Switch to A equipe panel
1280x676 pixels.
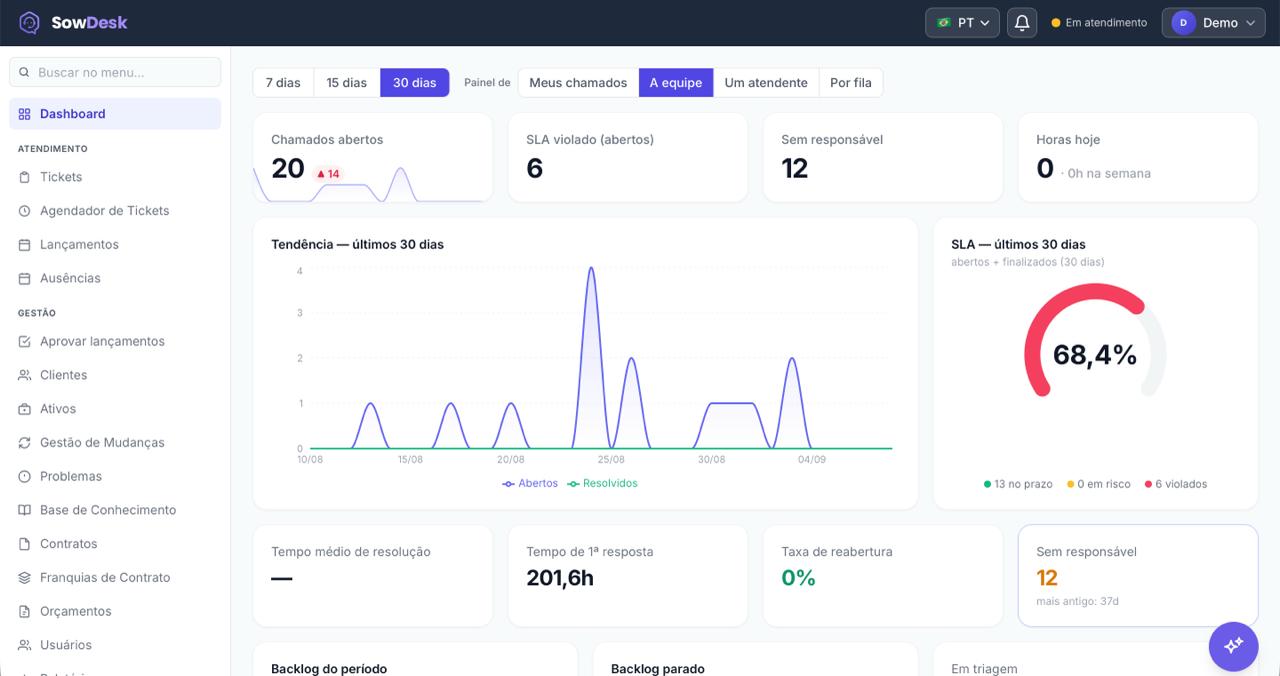point(676,83)
